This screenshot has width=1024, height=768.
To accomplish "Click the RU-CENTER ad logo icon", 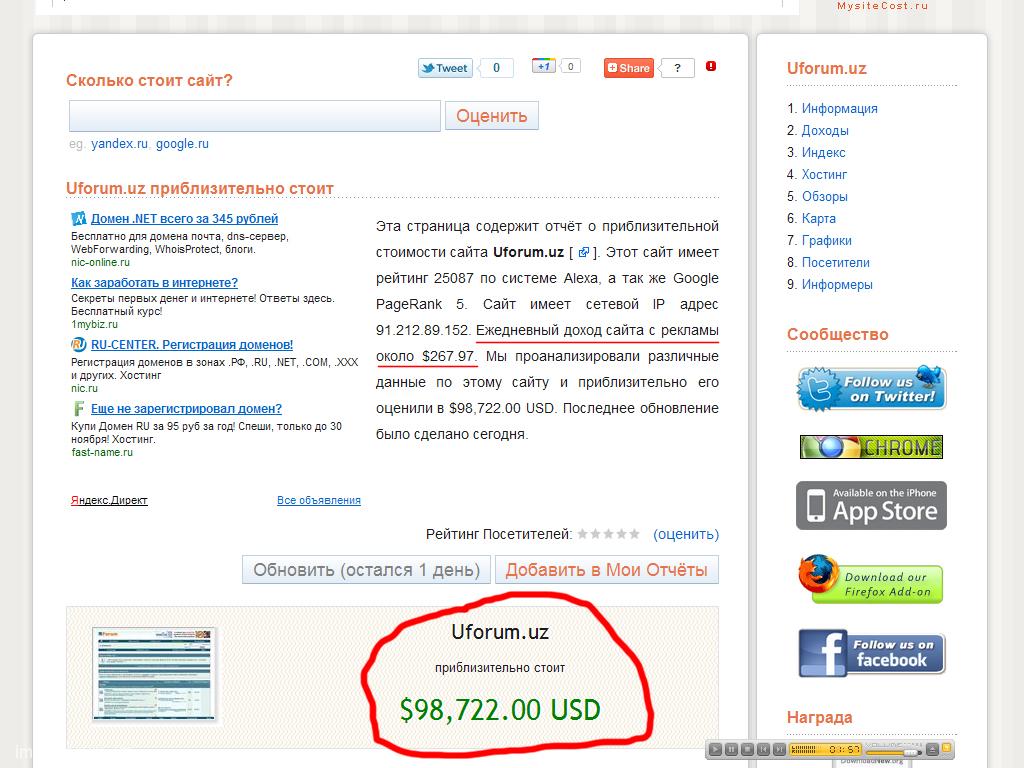I will tap(78, 344).
